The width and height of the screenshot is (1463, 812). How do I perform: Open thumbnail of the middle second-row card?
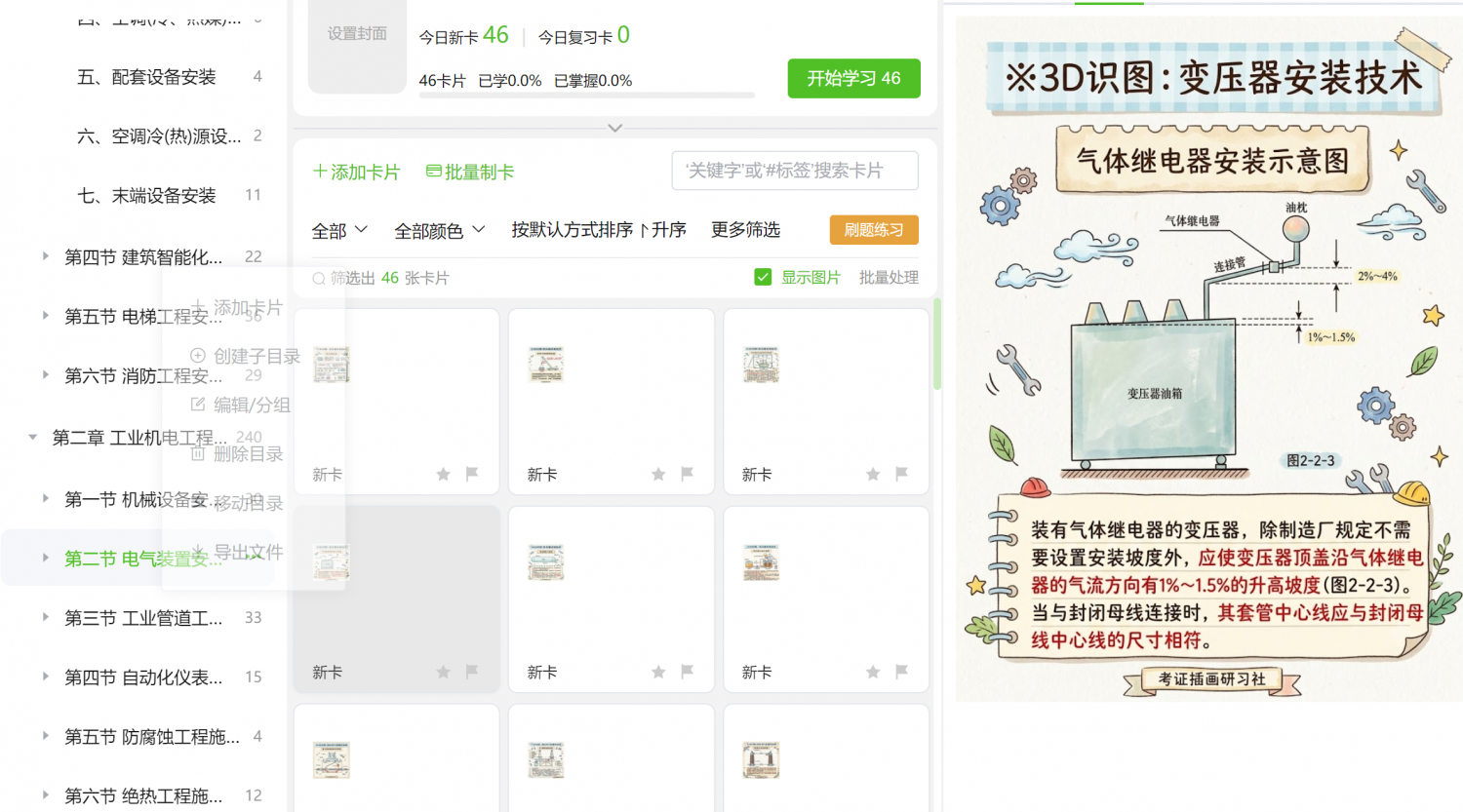[545, 561]
